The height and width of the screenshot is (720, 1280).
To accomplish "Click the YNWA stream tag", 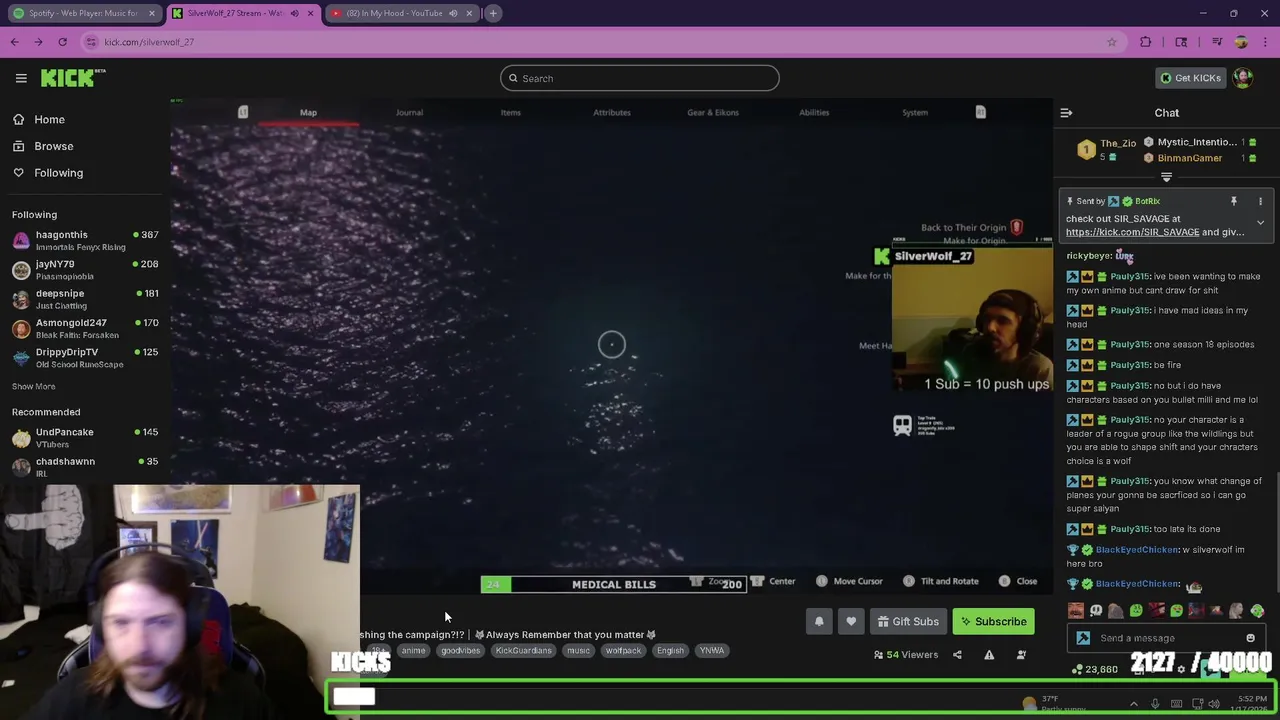I will (711, 651).
